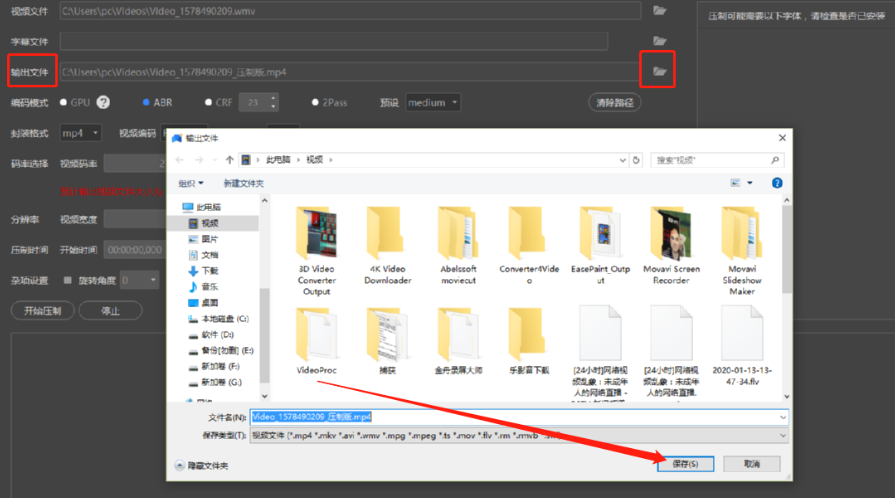Expand the 组织 dropdown menu
This screenshot has width=895, height=498.
point(191,183)
